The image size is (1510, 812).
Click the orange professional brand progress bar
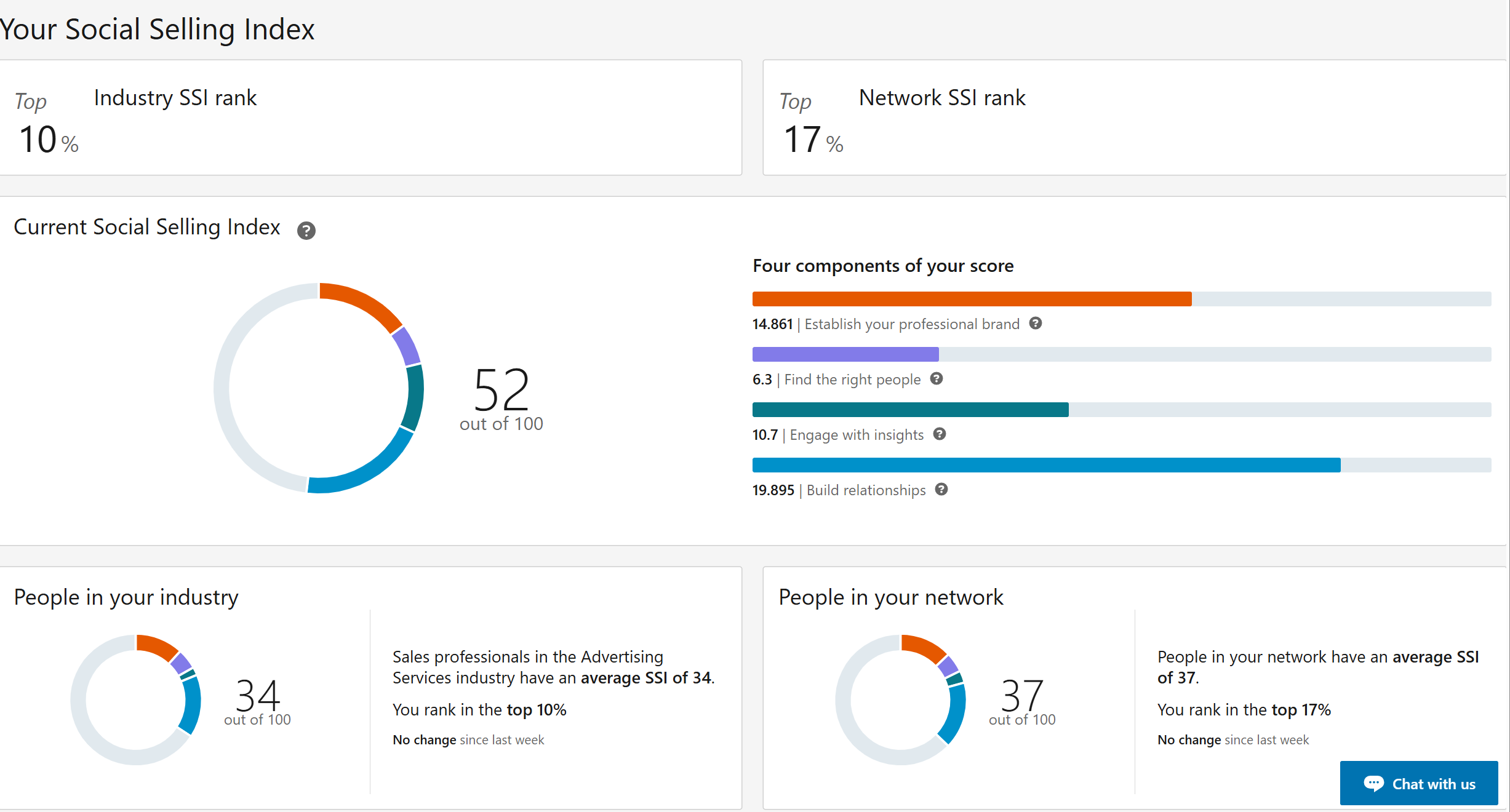click(972, 299)
